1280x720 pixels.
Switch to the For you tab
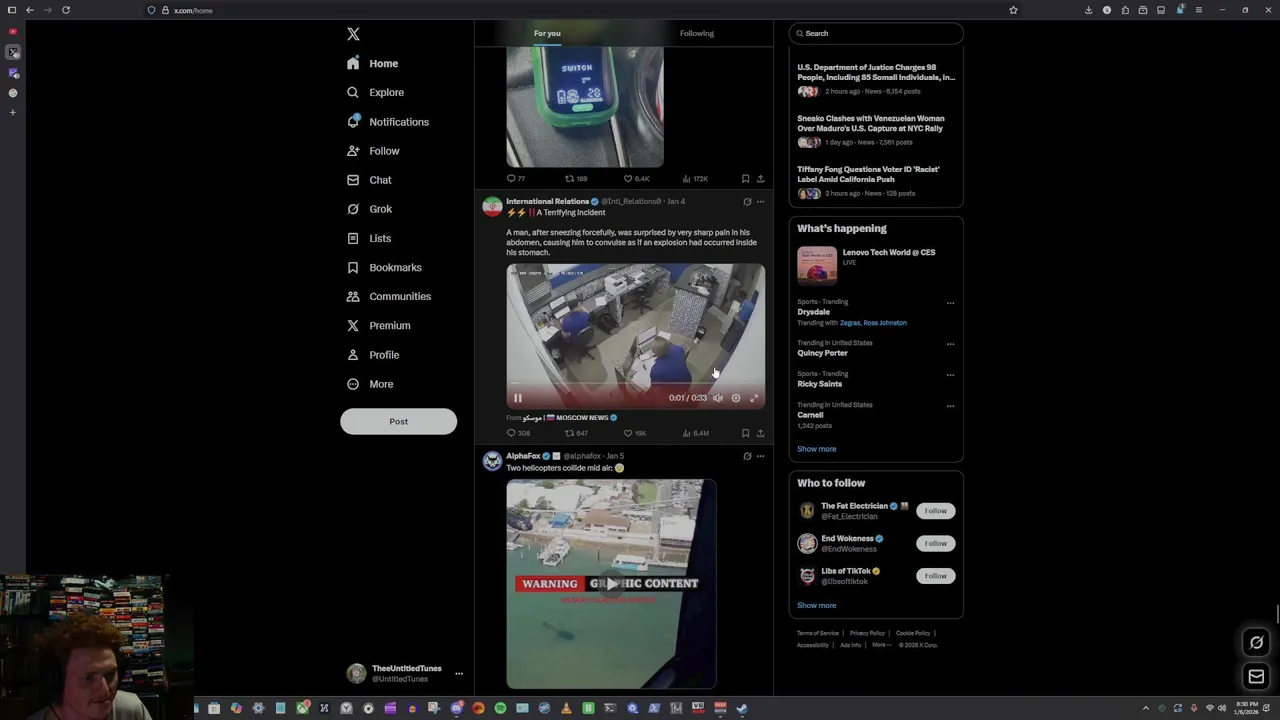tap(547, 33)
